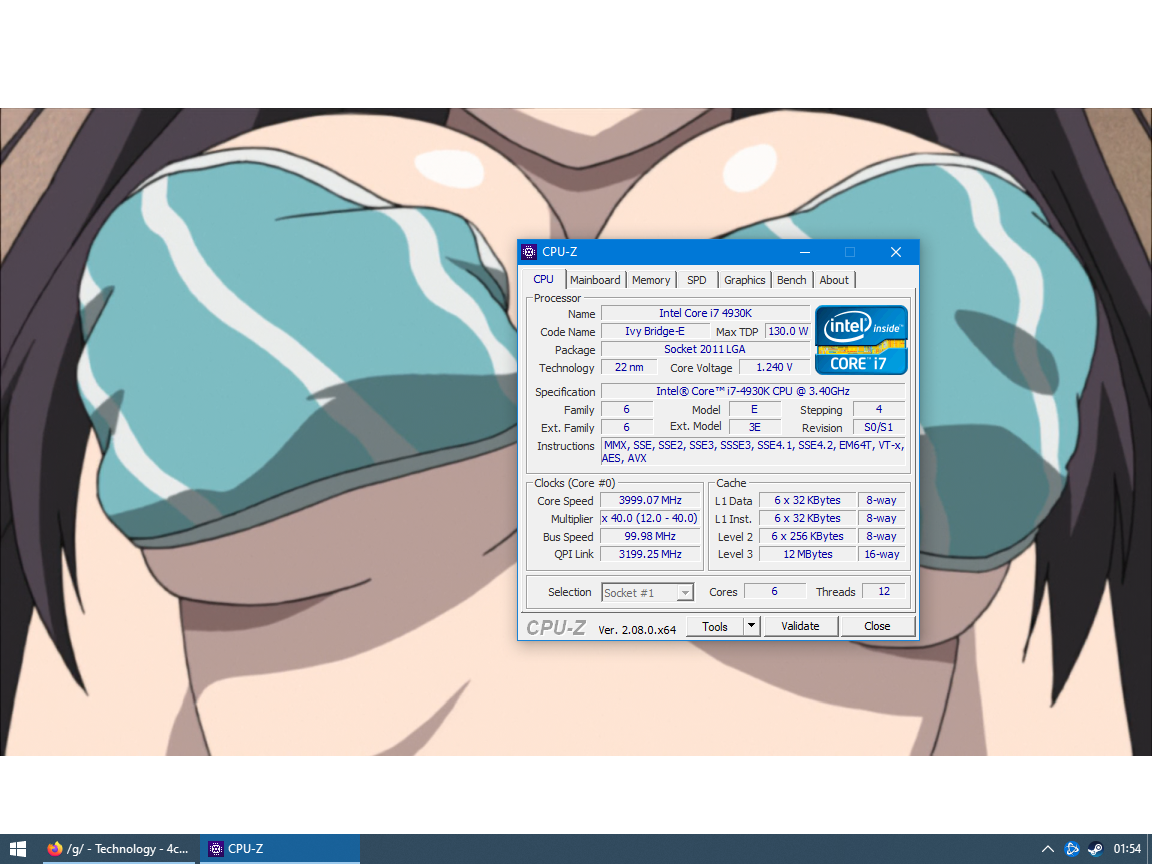This screenshot has height=864, width=1152.
Task: Click the taskbar clock showing 01:54
Action: point(1127,849)
